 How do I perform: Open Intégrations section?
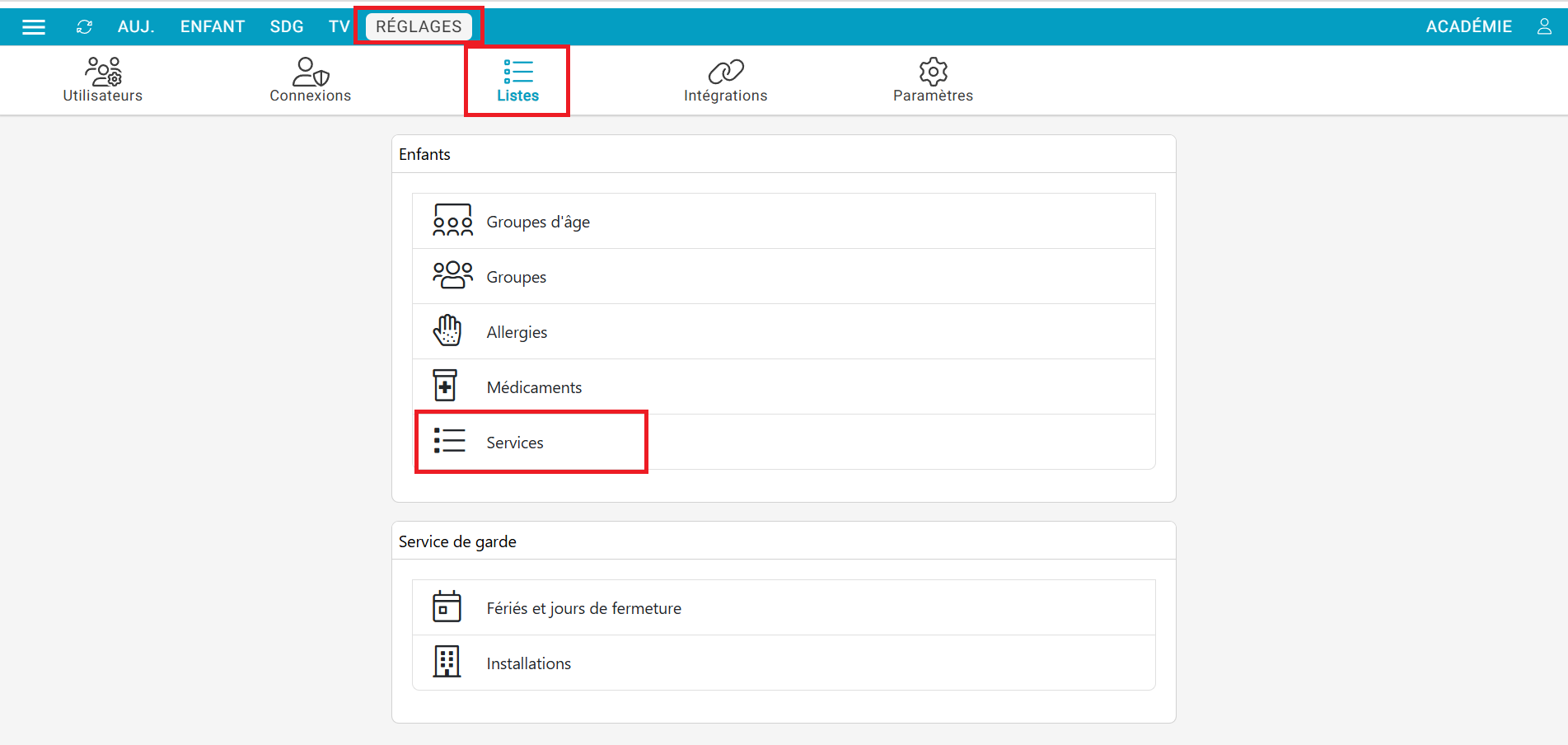(x=725, y=80)
